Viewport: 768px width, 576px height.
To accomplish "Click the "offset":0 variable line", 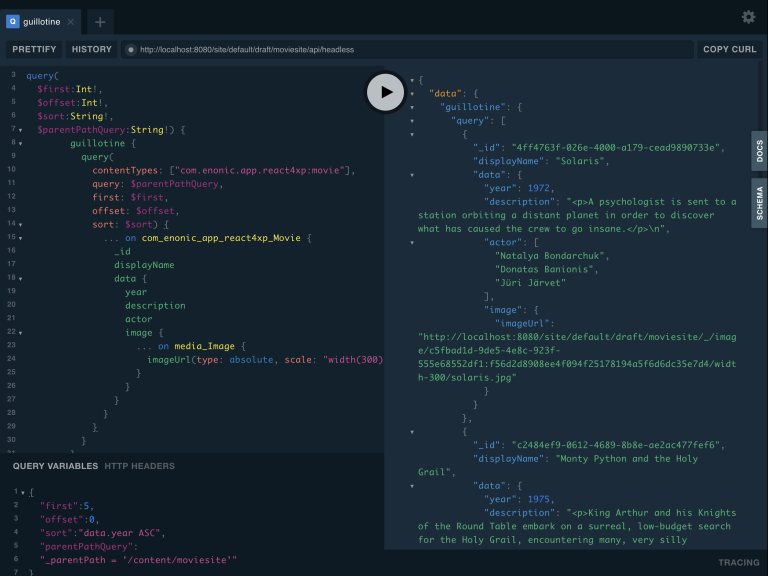I will [68, 520].
